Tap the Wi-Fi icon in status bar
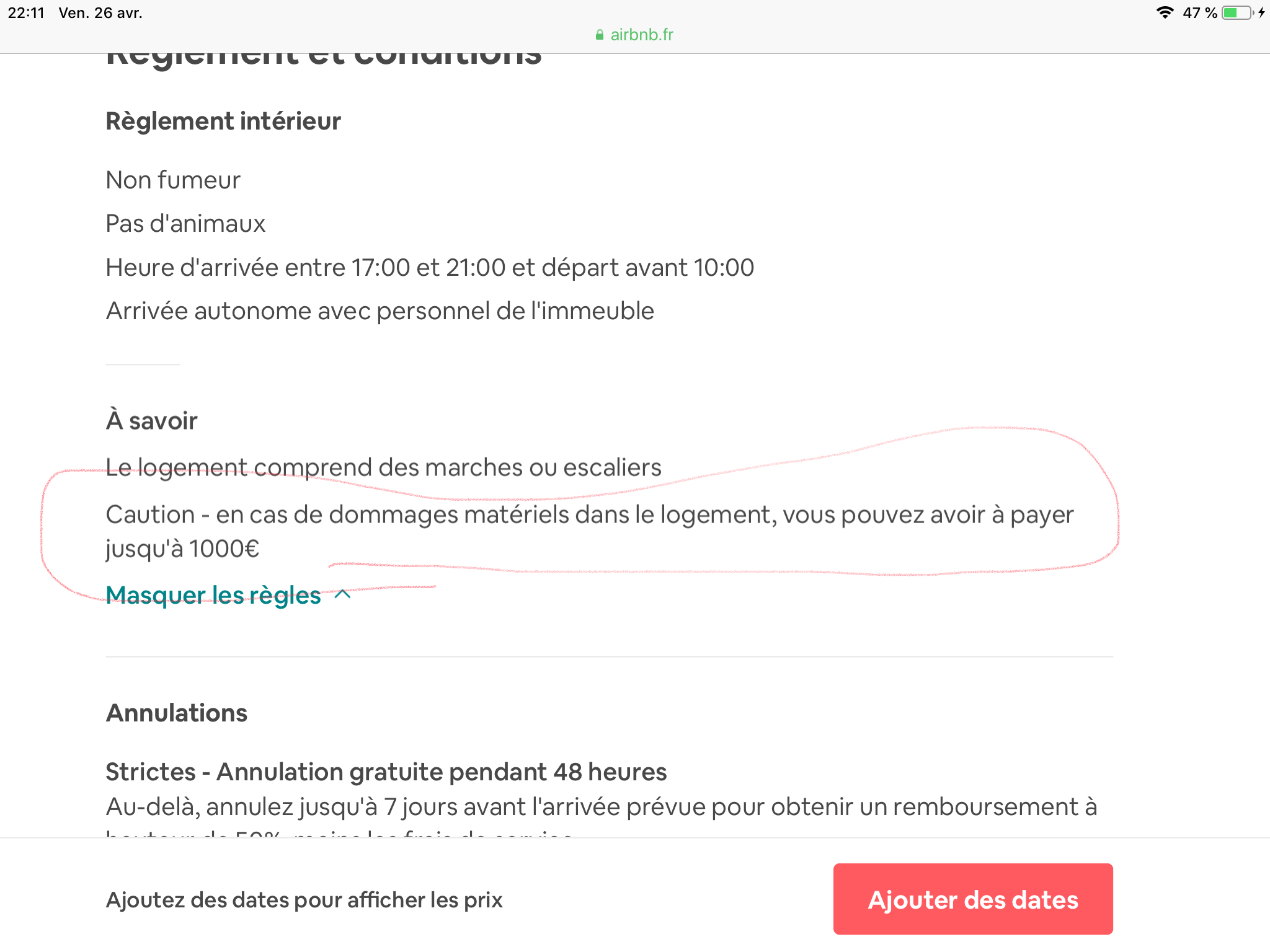1270x952 pixels. click(x=1165, y=12)
